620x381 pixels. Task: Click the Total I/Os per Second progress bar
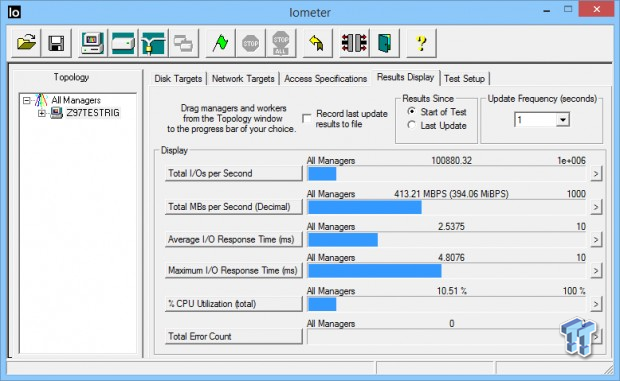pyautogui.click(x=446, y=174)
